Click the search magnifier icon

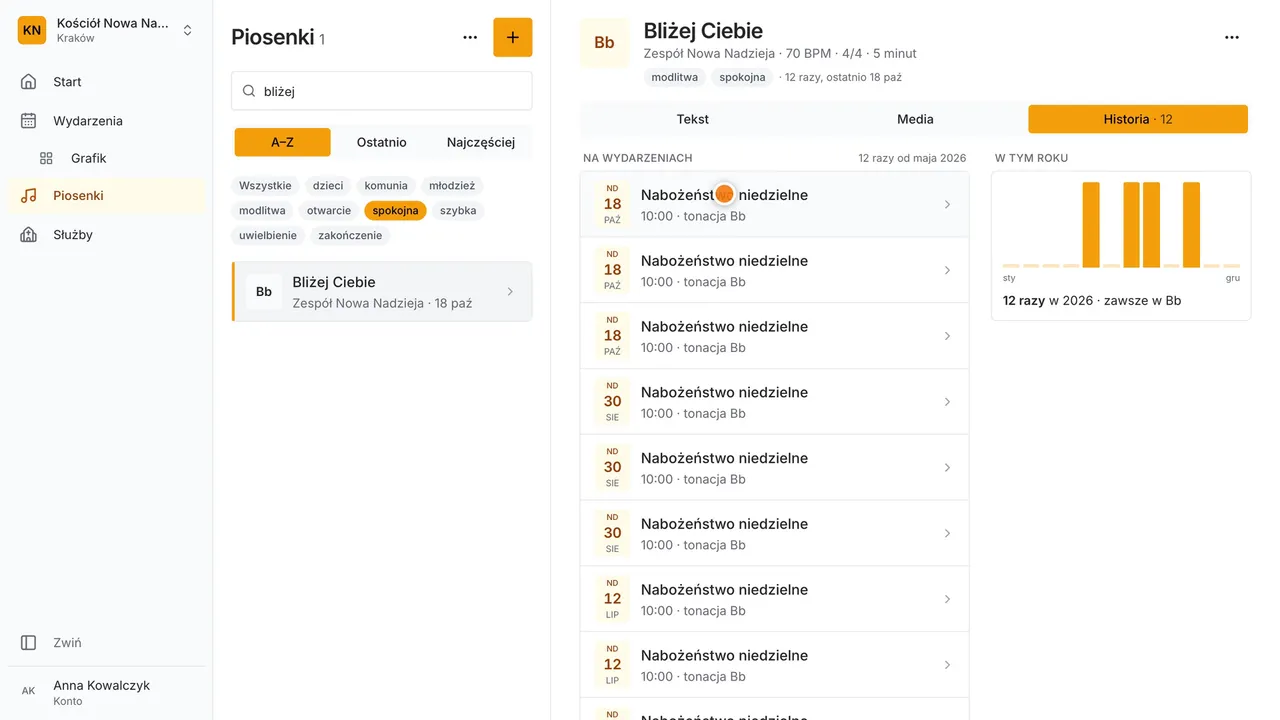pos(249,91)
